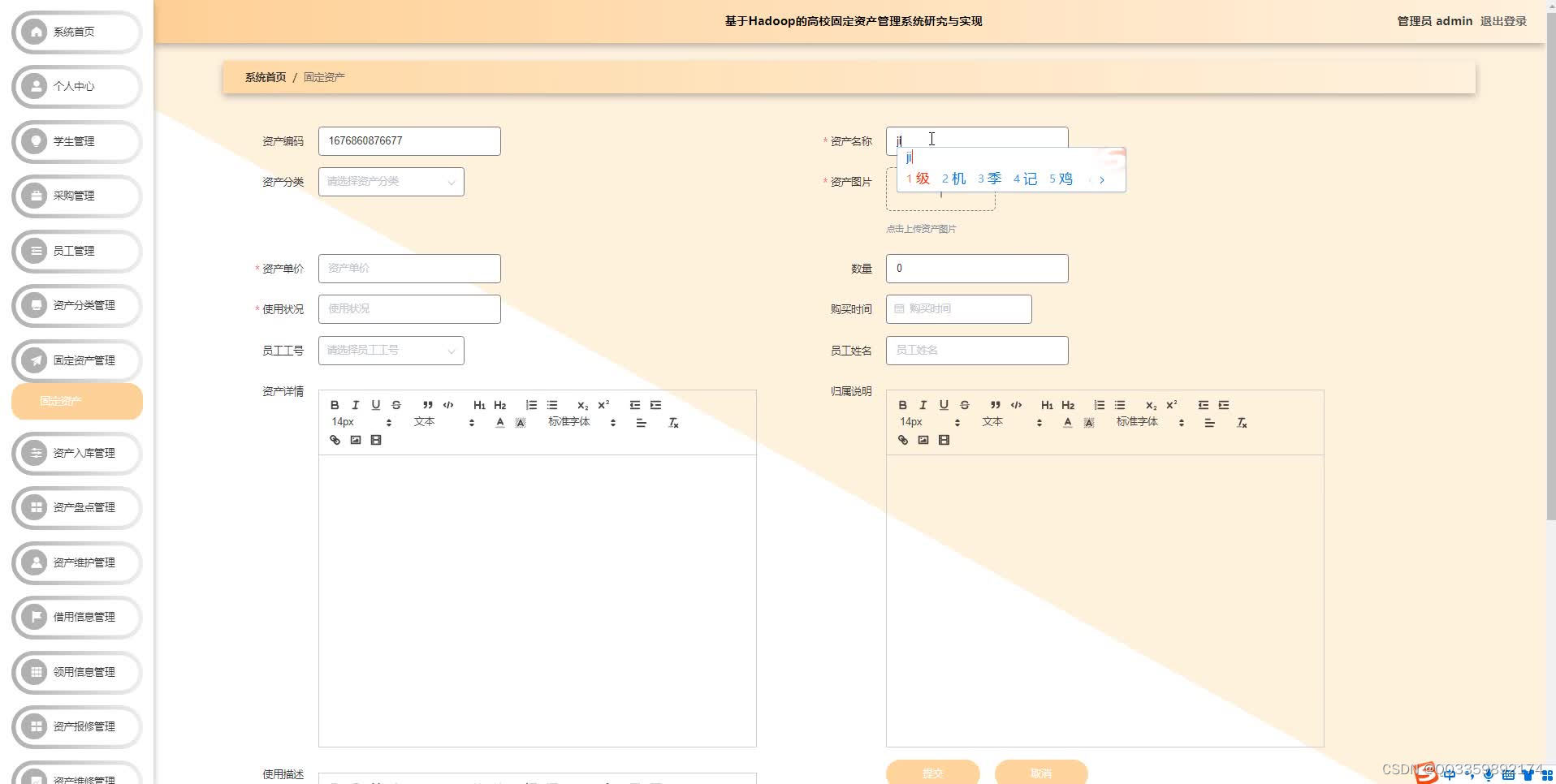Image resolution: width=1556 pixels, height=784 pixels.
Task: Pick background color in 资产详情 editor
Action: [x=521, y=423]
